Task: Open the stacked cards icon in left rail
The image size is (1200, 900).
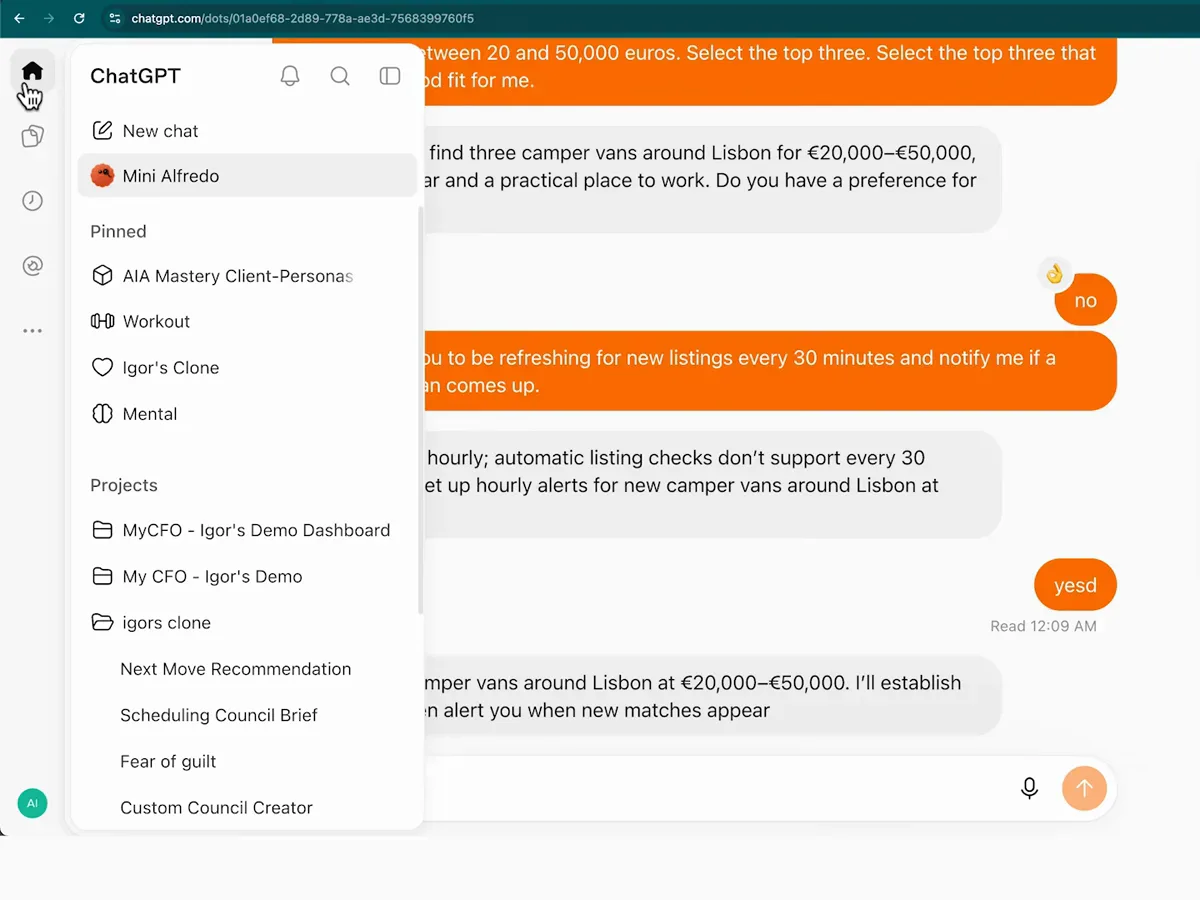Action: point(32,136)
